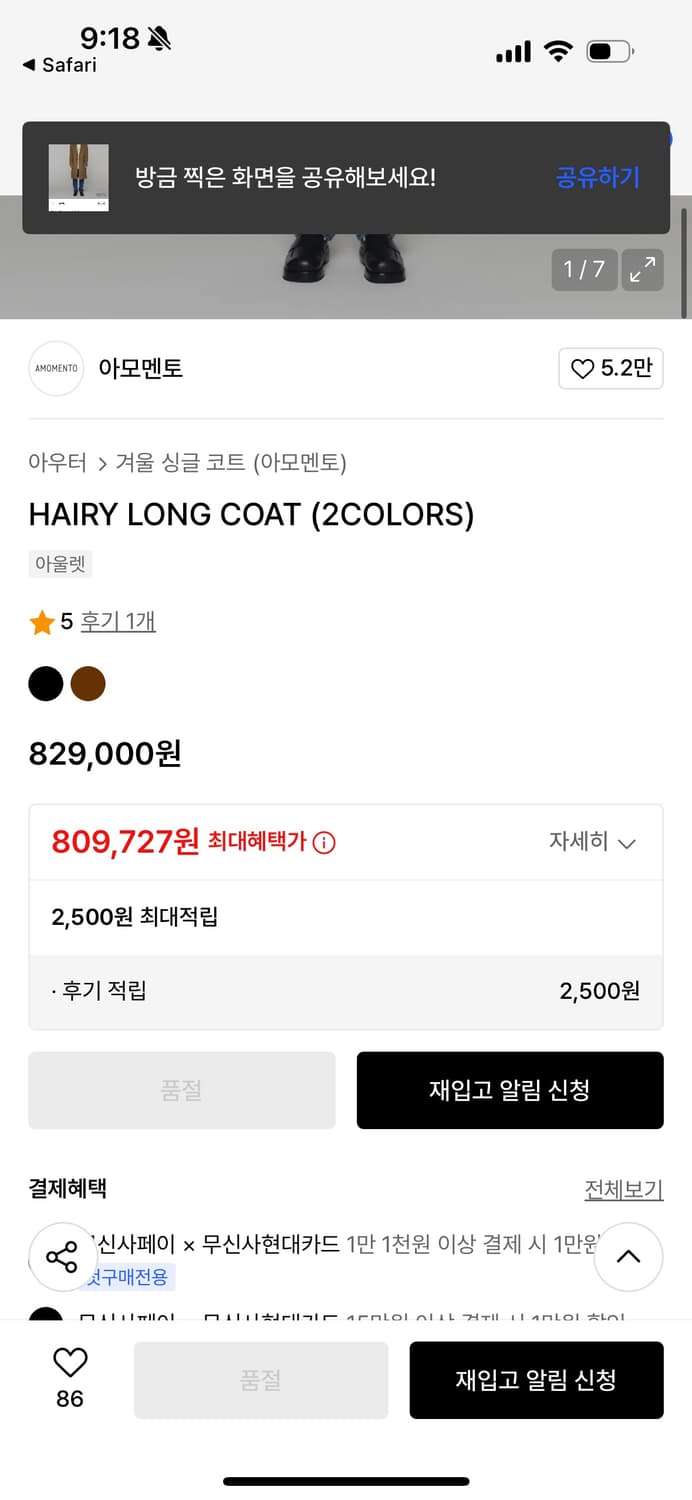Tap the 아울렛 tag badge
692x1500 pixels.
60,565
